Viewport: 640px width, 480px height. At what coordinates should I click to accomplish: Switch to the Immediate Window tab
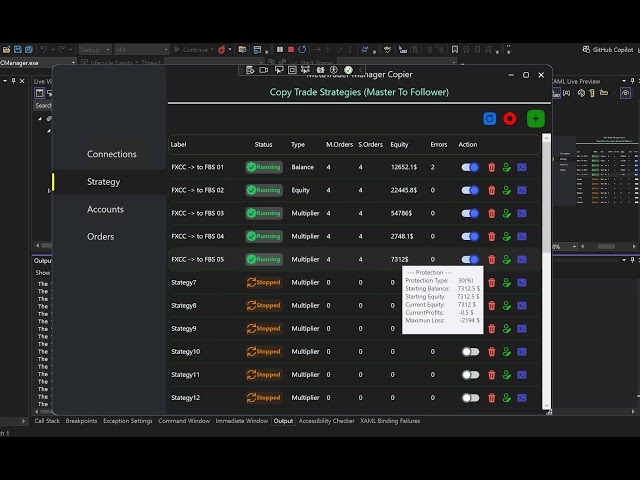(242, 421)
